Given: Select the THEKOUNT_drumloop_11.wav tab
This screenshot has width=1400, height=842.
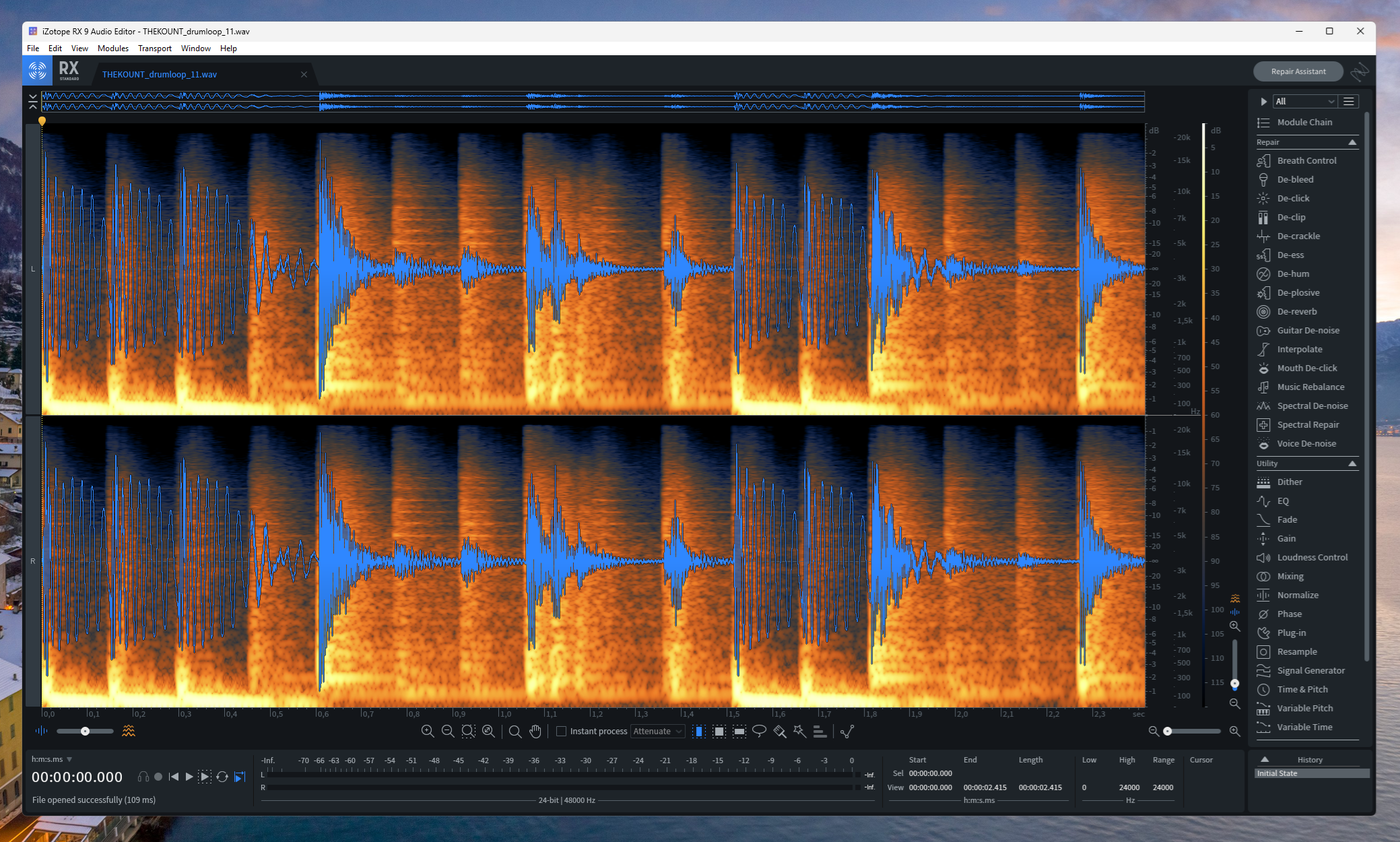Looking at the screenshot, I should tap(160, 74).
